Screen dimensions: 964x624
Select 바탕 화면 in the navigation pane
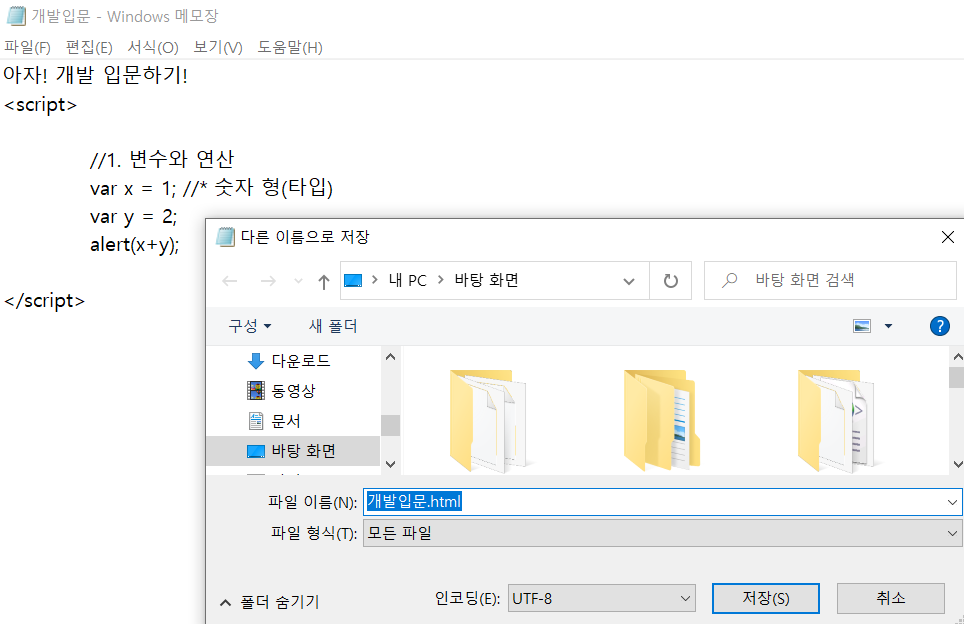(293, 451)
